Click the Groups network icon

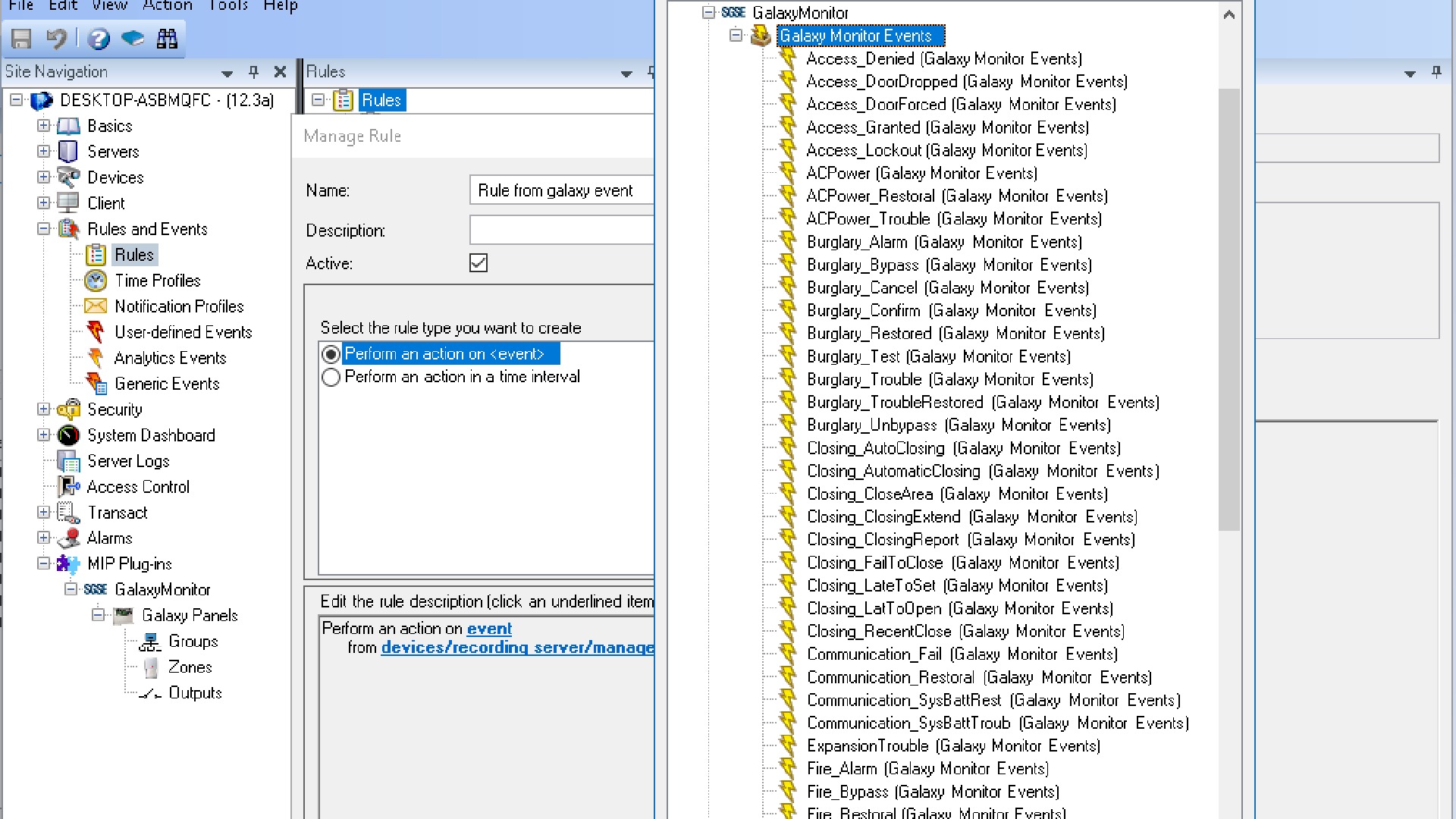coord(150,642)
